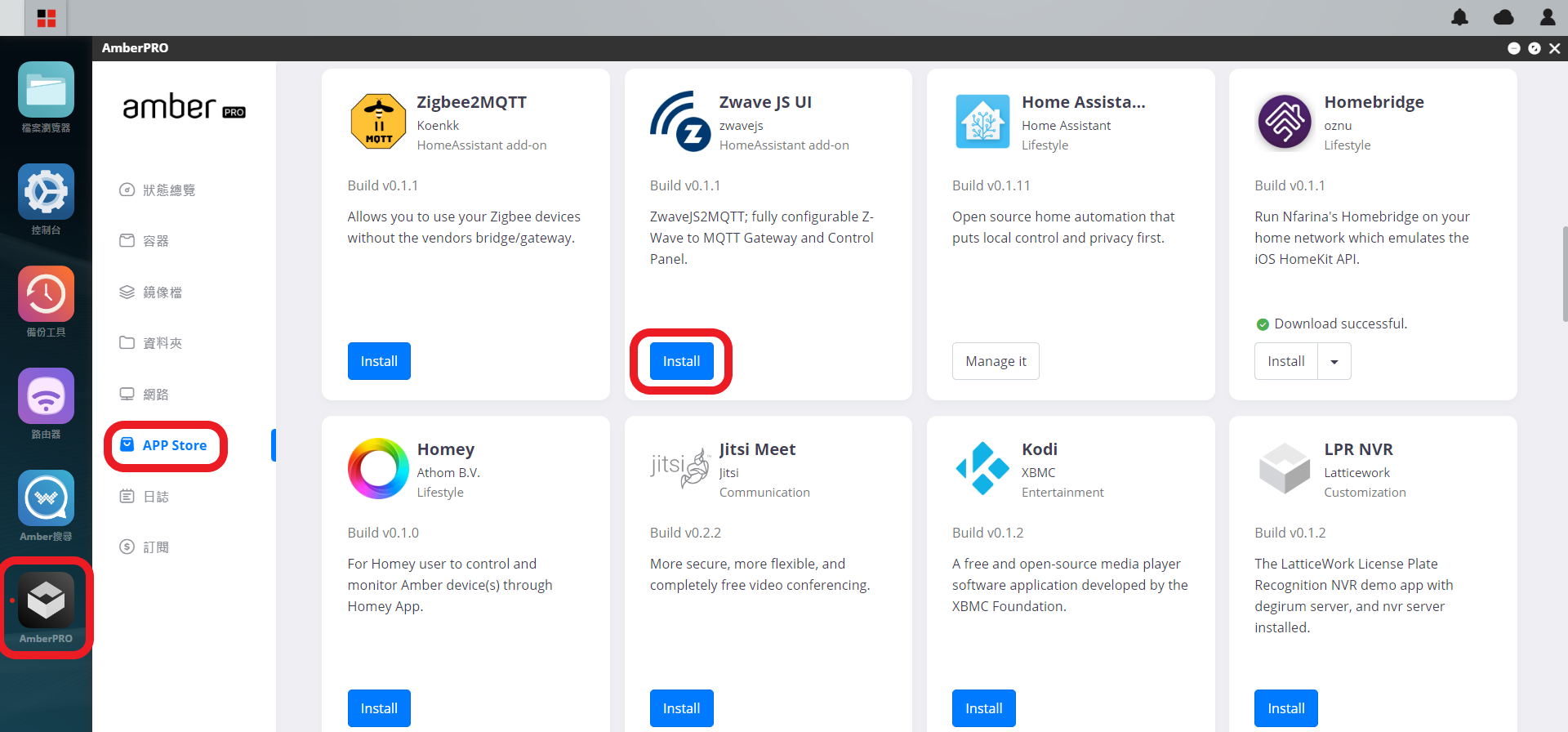Click 'Latticework' author name
This screenshot has height=732, width=1568.
(1356, 472)
